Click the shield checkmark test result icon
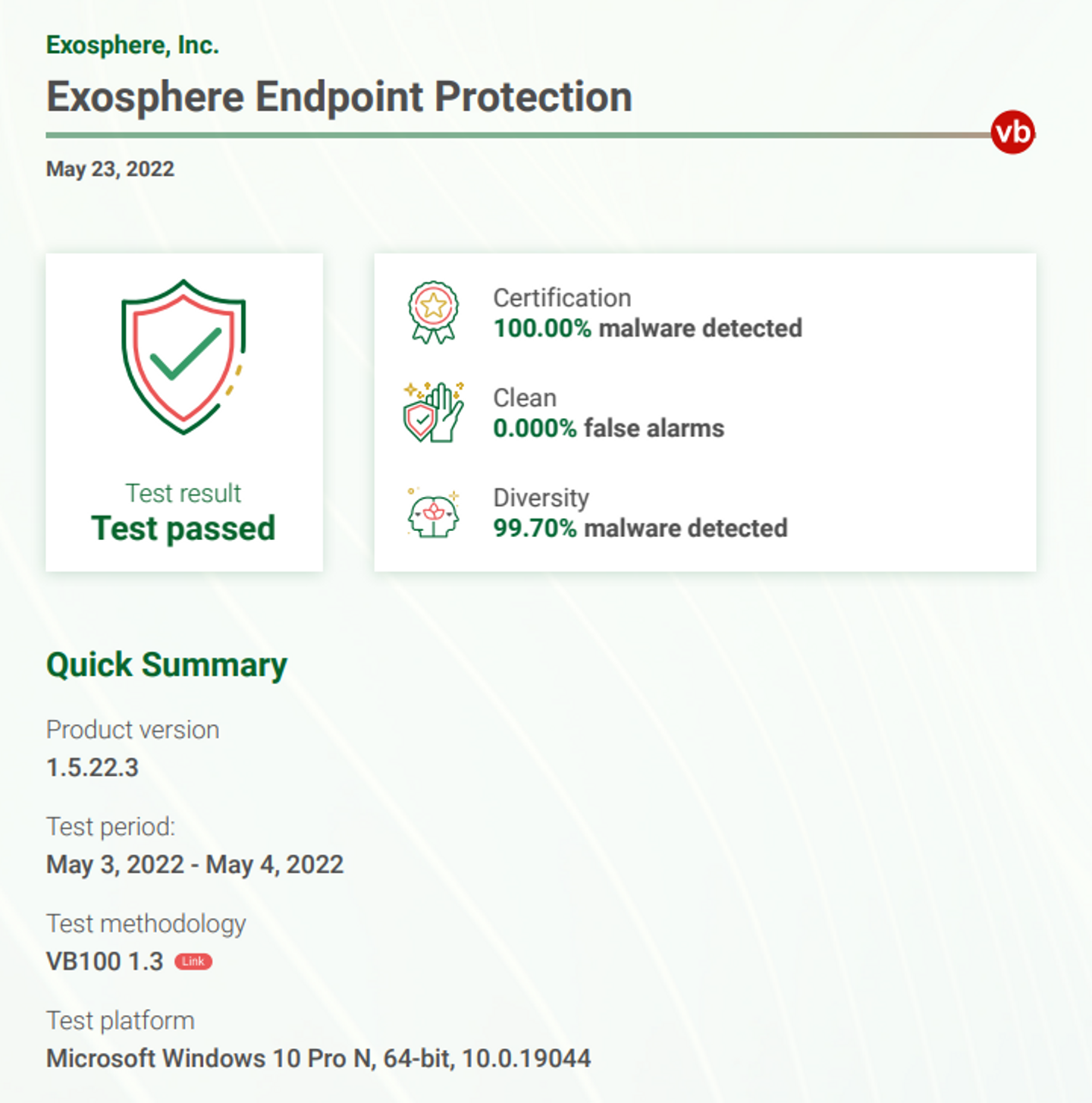The width and height of the screenshot is (1092, 1103). (184, 357)
